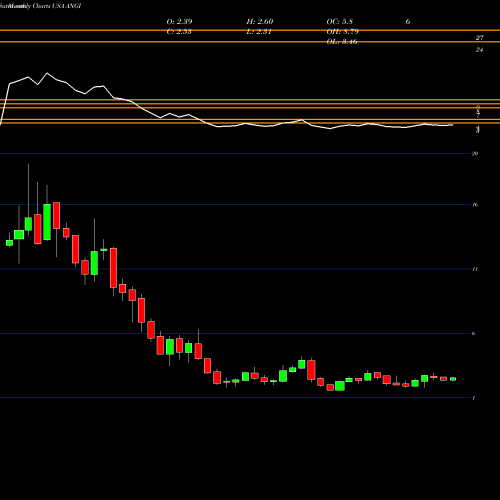Select the open value 'O: 2.39'
Screen dimensions: 500x500
point(179,22)
